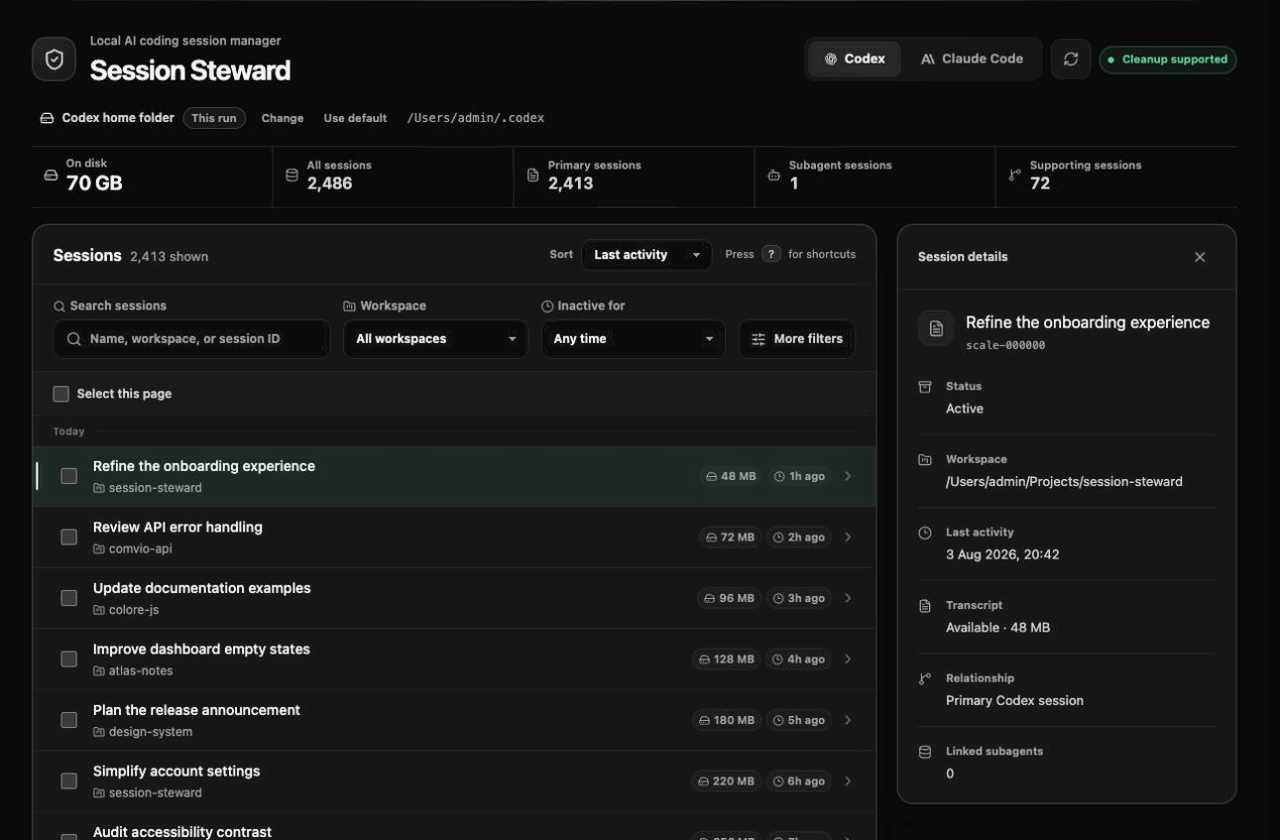Image resolution: width=1280 pixels, height=840 pixels.
Task: Open the All workspaces dropdown
Action: [435, 339]
